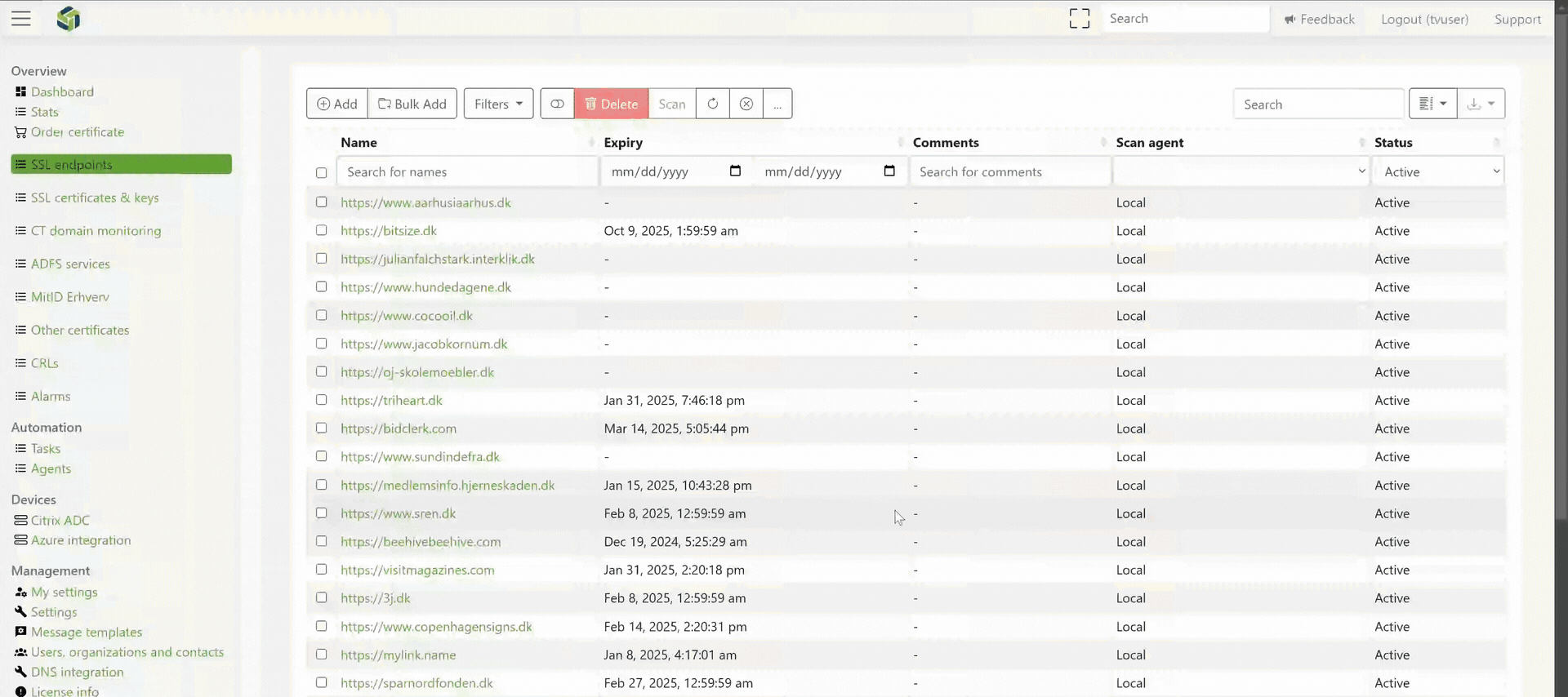Image resolution: width=1568 pixels, height=697 pixels.
Task: Open the export download dropdown
Action: (1481, 104)
